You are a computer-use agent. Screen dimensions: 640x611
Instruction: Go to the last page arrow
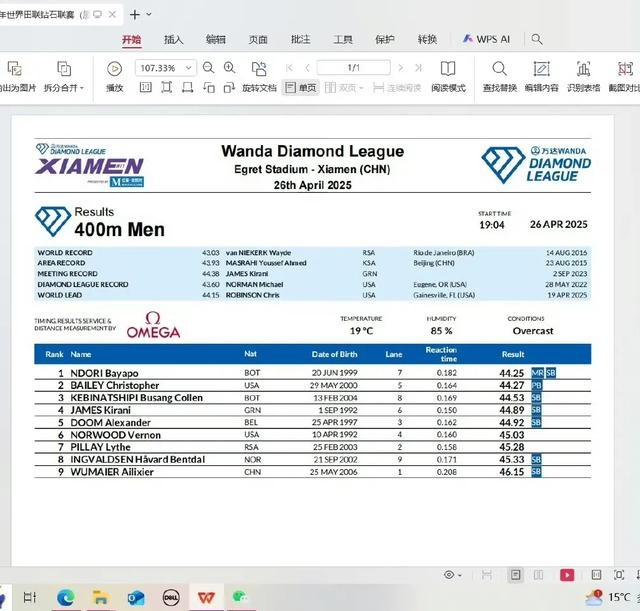[x=418, y=68]
